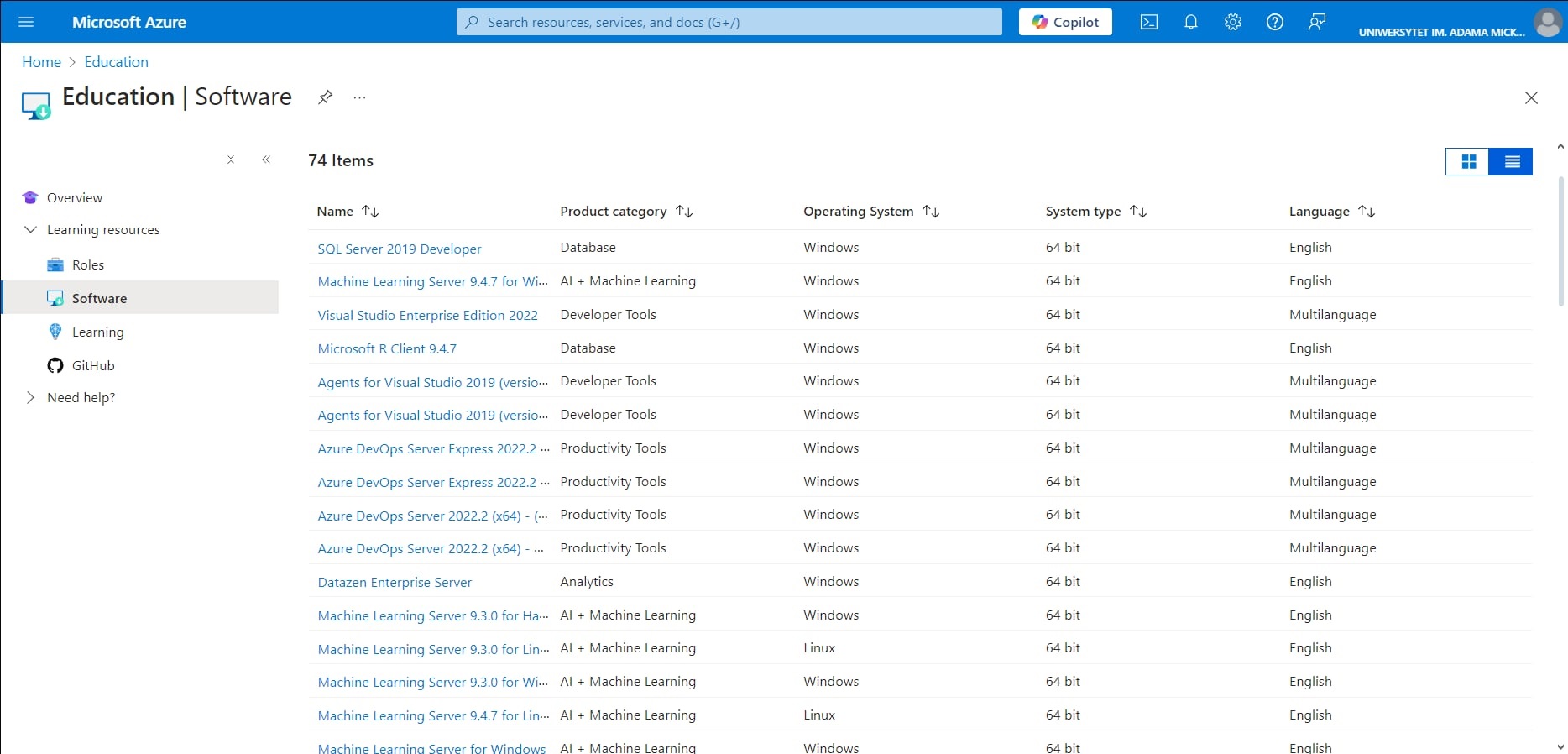
Task: Open Machine Learning Server 9.3.0 for Hadoop link
Action: 433,615
